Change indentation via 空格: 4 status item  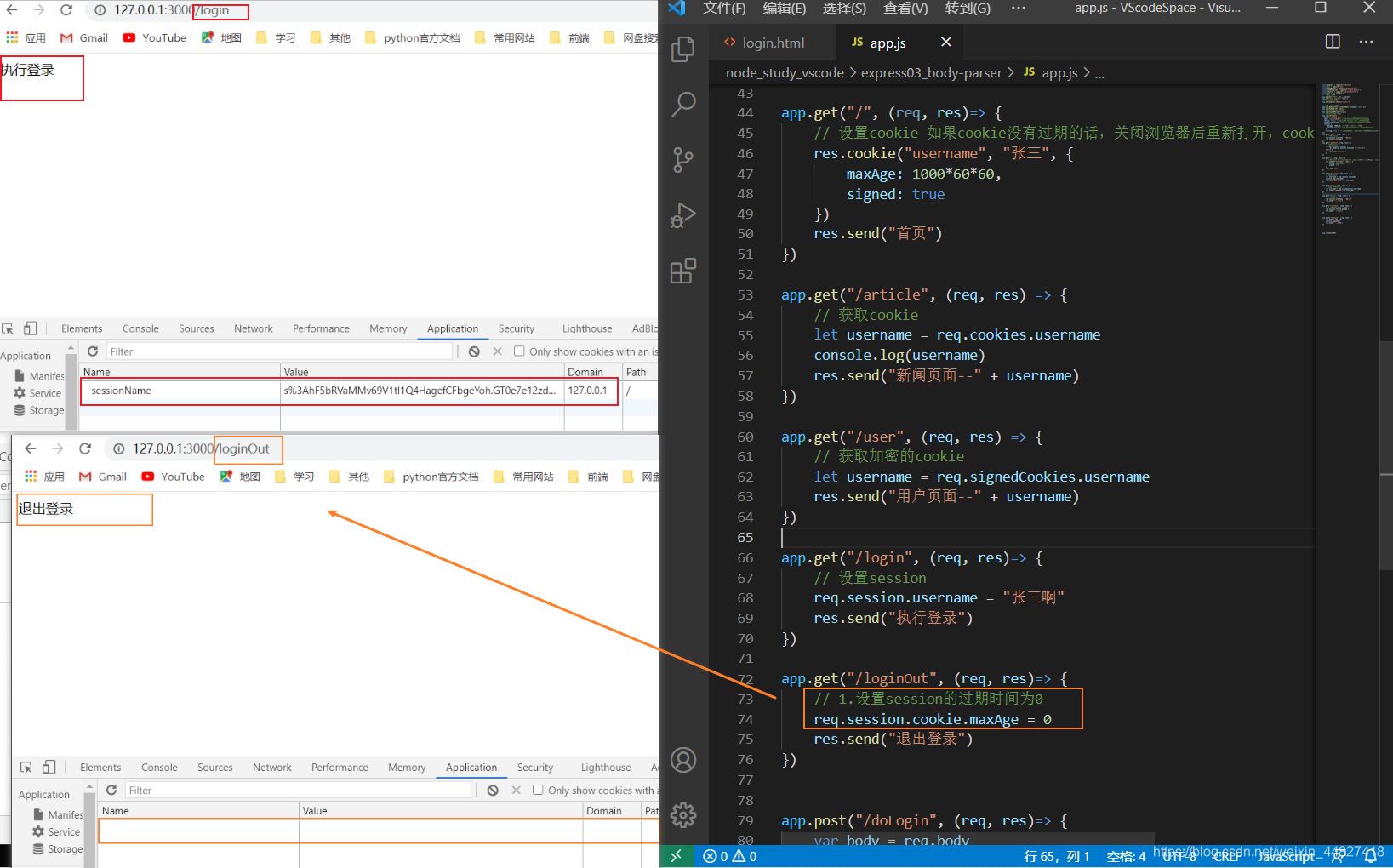pos(1126,856)
